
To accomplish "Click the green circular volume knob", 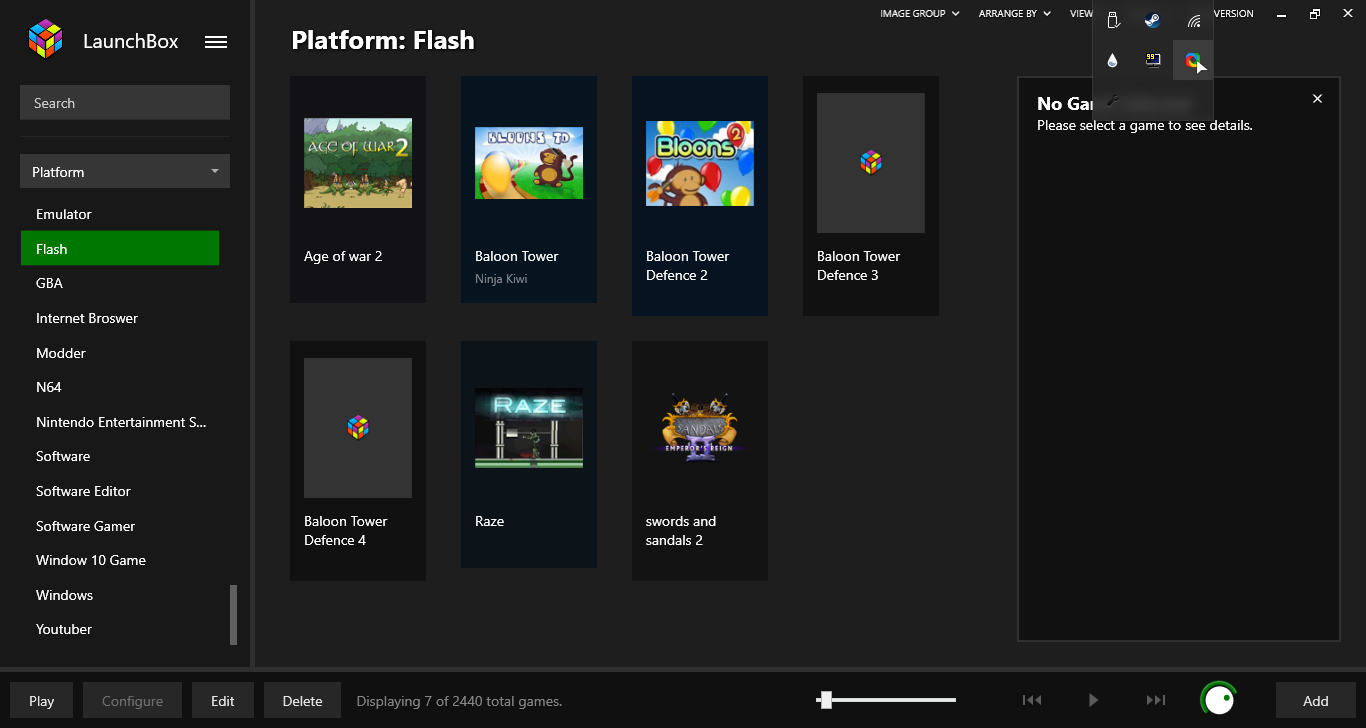I will pyautogui.click(x=1219, y=700).
